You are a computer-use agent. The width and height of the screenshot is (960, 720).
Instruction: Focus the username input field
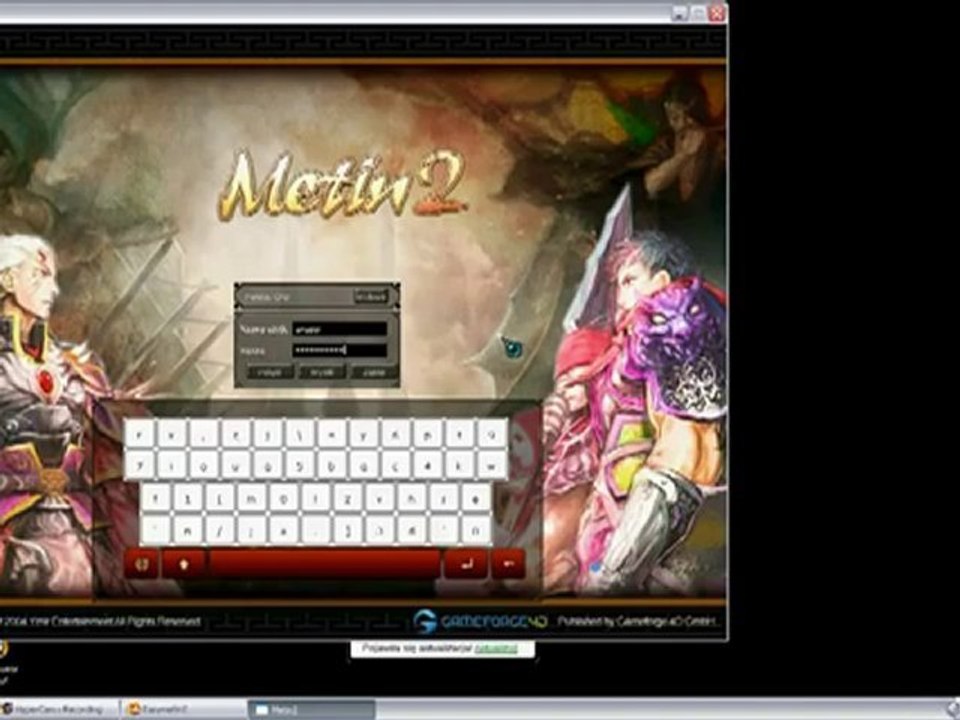pos(340,329)
